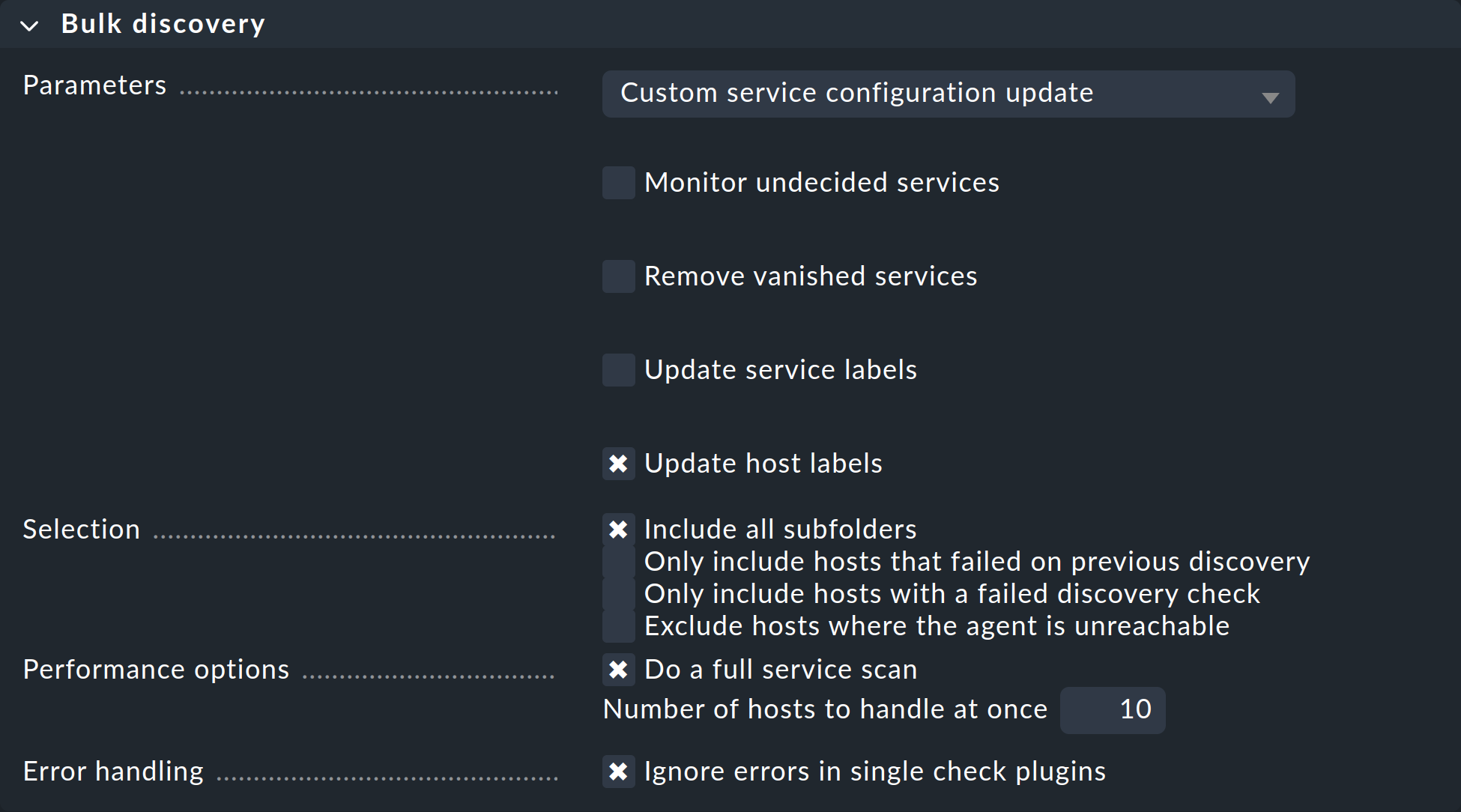Enable Exclude hosts where the agent is unreachable
This screenshot has height=812, width=1461.
pos(618,625)
